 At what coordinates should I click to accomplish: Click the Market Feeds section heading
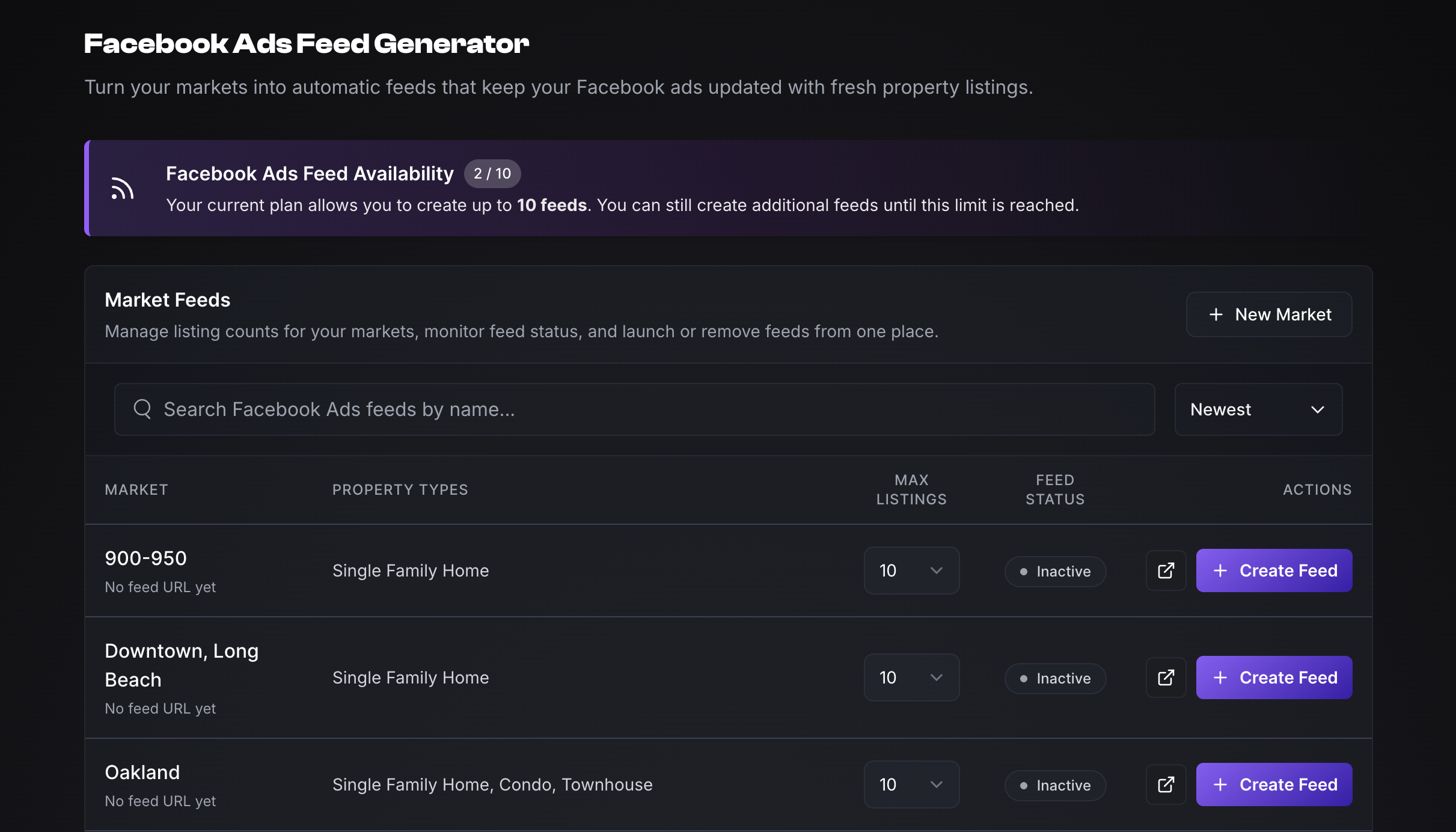(168, 300)
